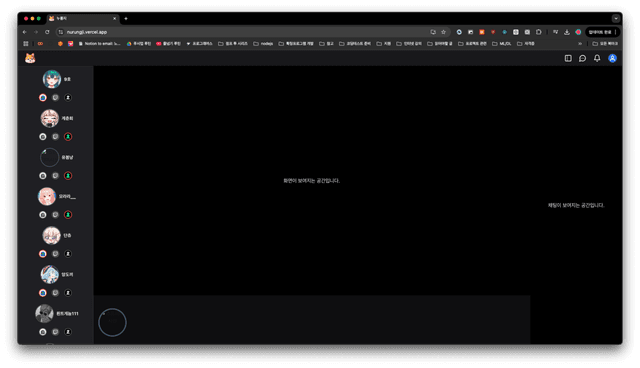This screenshot has width=640, height=368.
Task: Open the tab search dropdown arrow
Action: tap(616, 18)
